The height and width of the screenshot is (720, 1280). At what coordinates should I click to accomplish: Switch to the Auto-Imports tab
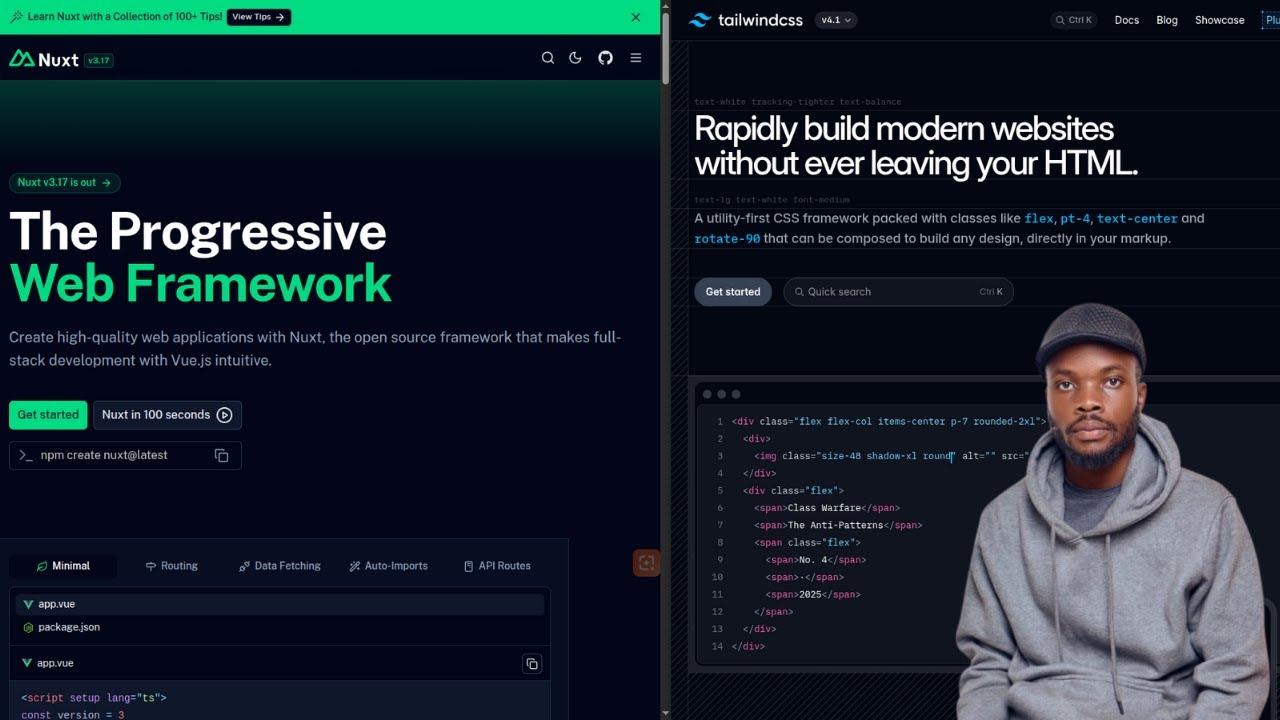coord(388,566)
